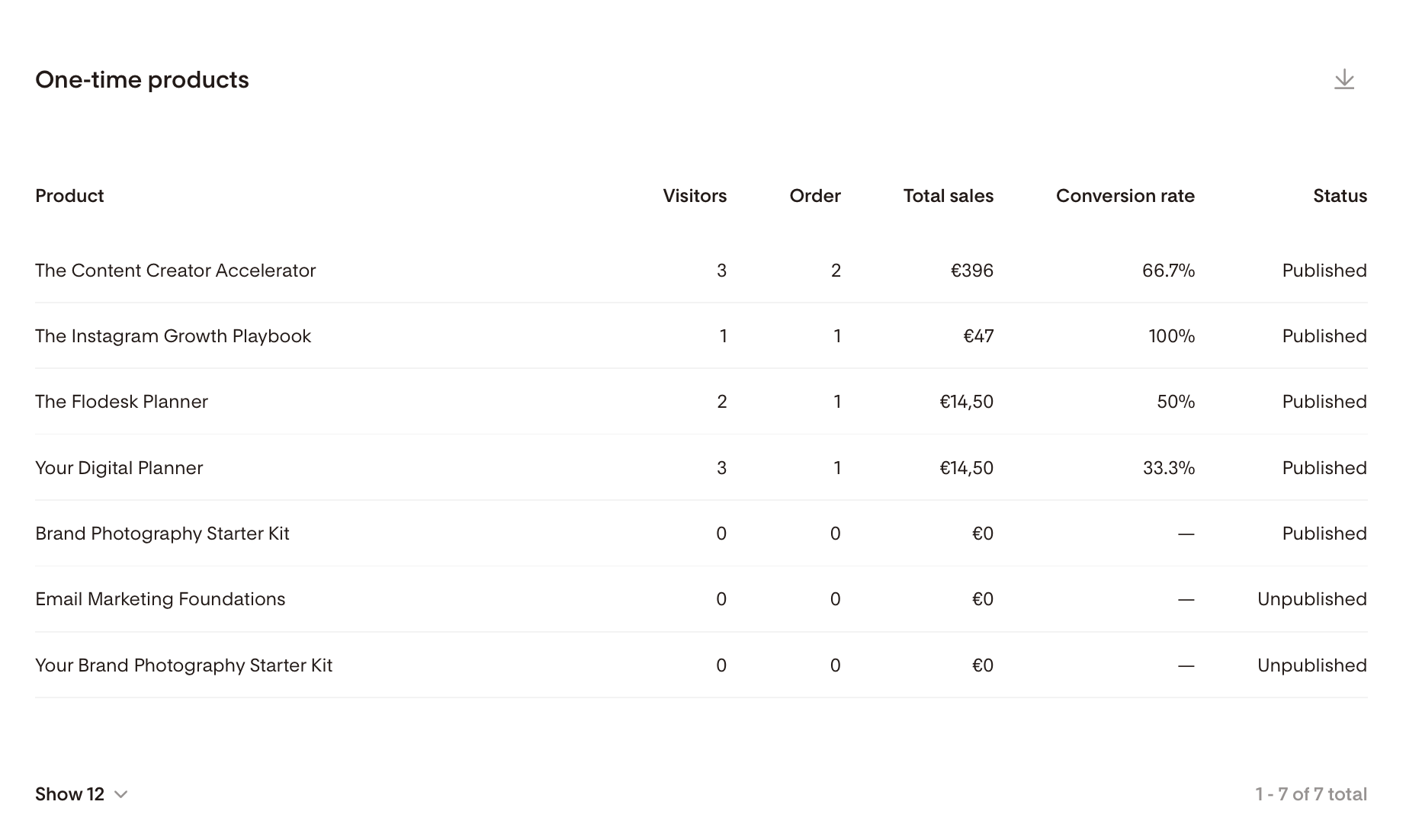Sort by Visitors column header

point(695,196)
